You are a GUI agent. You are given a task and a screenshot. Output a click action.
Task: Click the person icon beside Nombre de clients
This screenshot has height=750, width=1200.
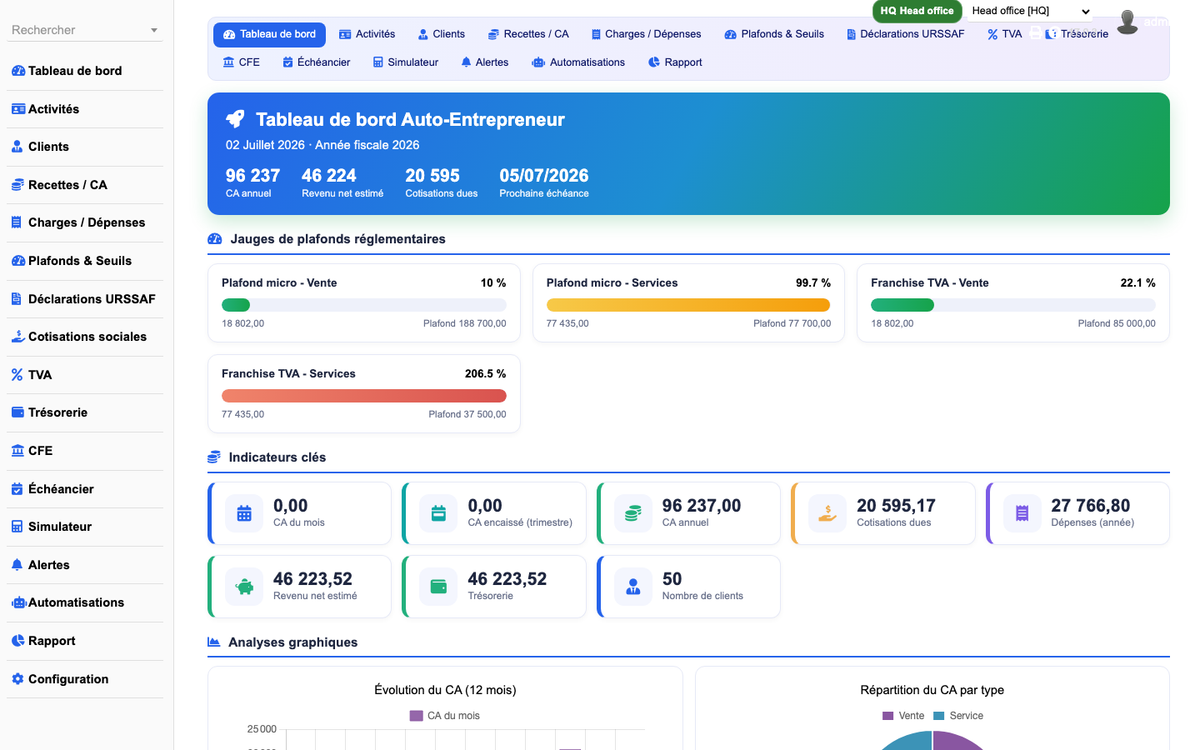(633, 586)
